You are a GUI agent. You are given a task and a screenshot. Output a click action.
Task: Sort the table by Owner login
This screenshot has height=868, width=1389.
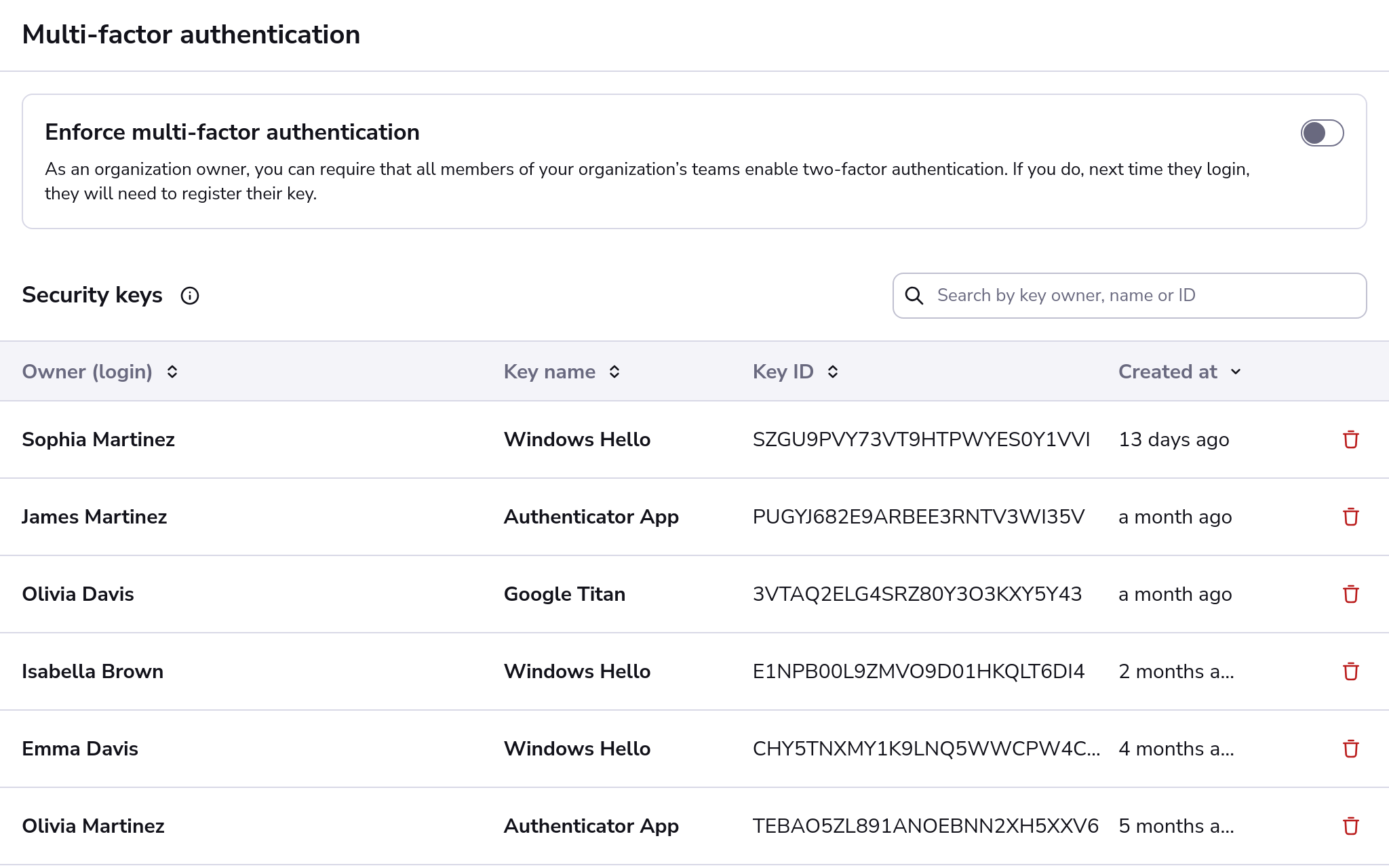(x=172, y=372)
